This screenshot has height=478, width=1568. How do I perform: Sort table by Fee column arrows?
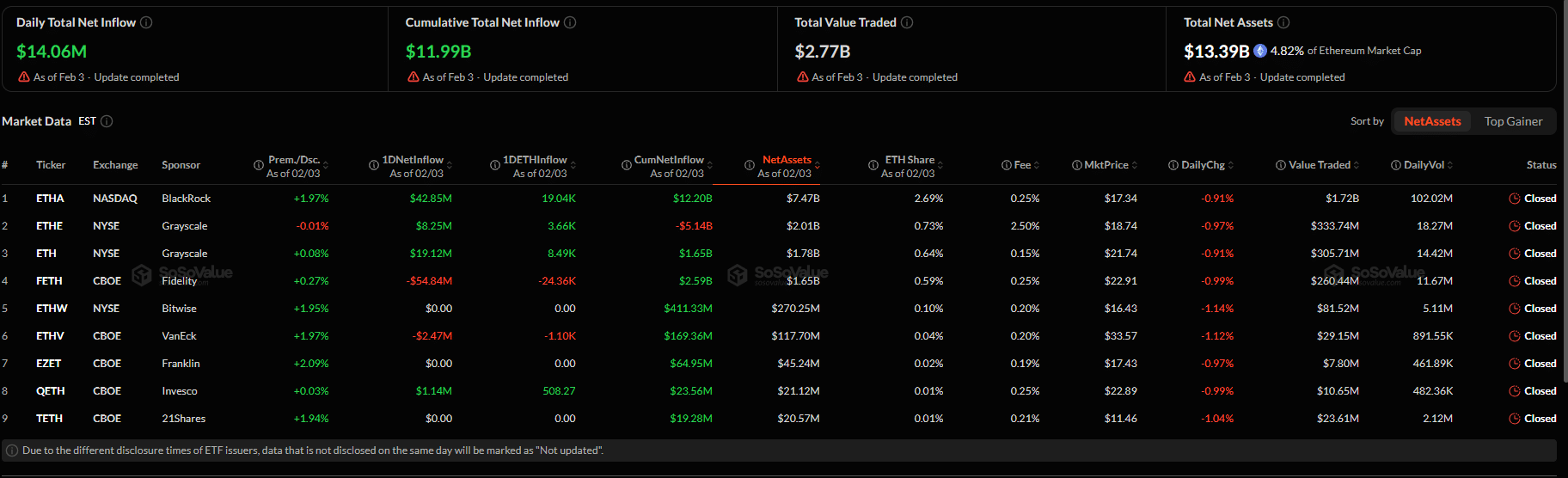(1037, 165)
